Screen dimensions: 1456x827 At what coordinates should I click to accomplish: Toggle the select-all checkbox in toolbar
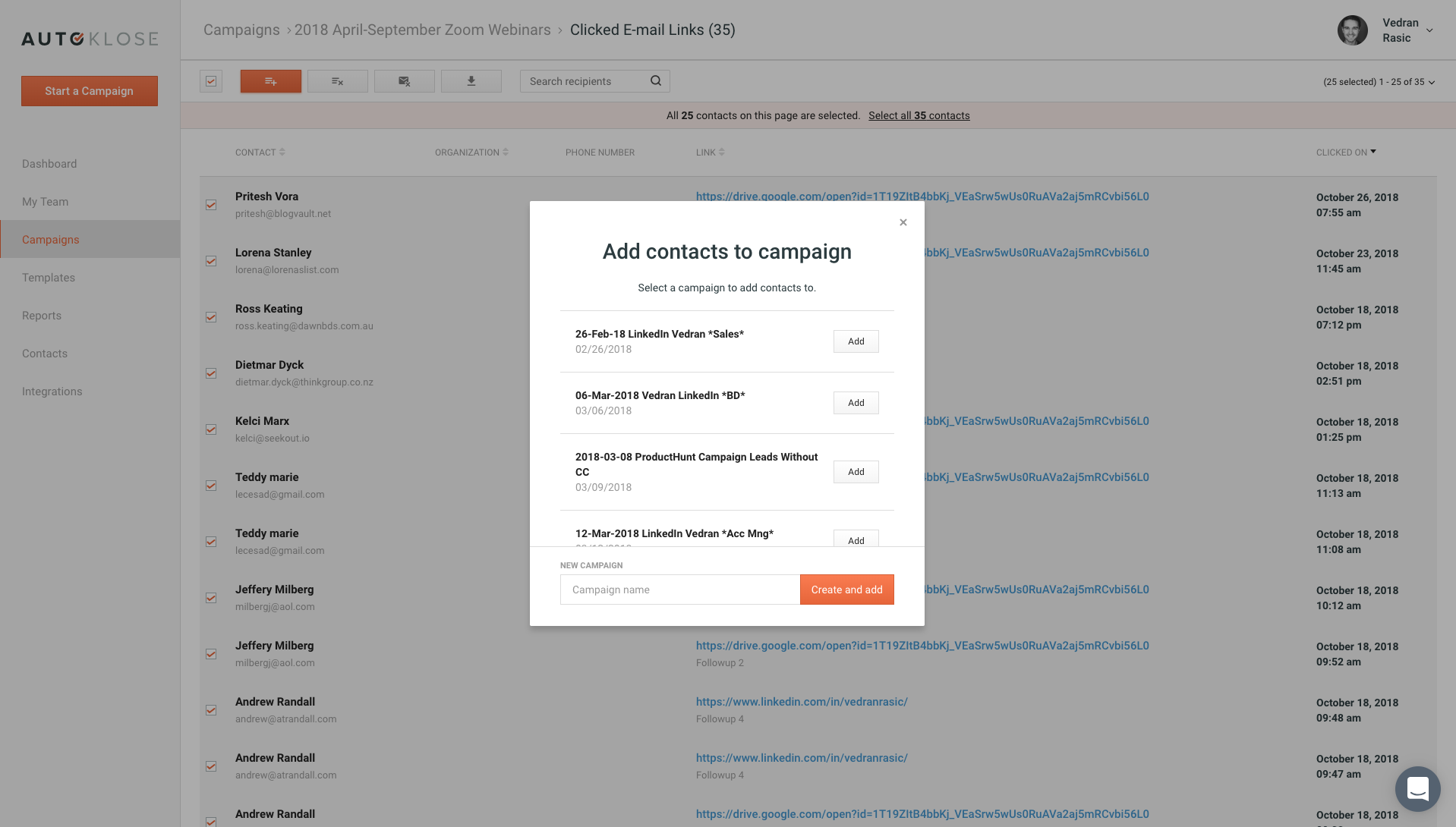tap(211, 81)
